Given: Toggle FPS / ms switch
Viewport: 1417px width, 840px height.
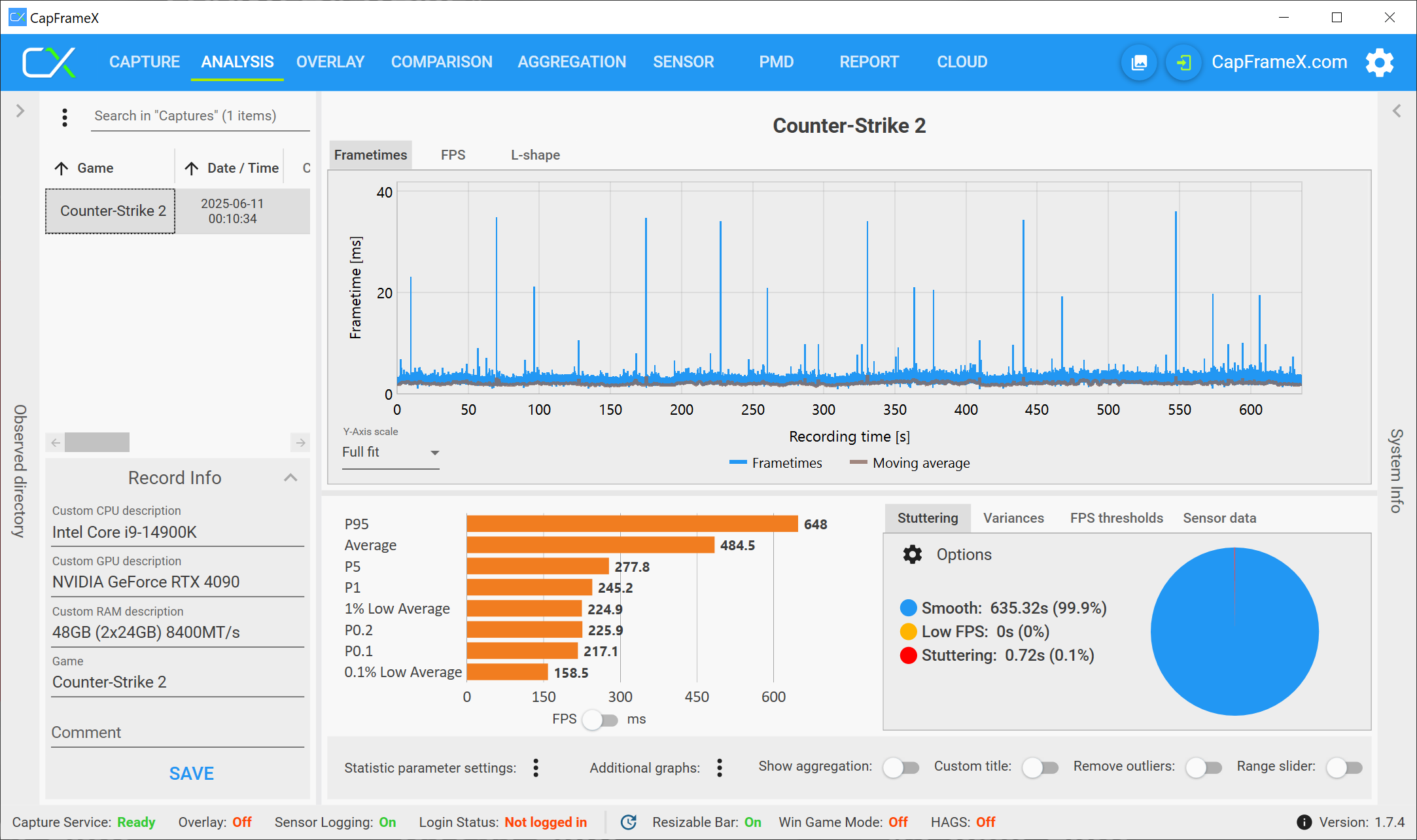Looking at the screenshot, I should coord(600,720).
